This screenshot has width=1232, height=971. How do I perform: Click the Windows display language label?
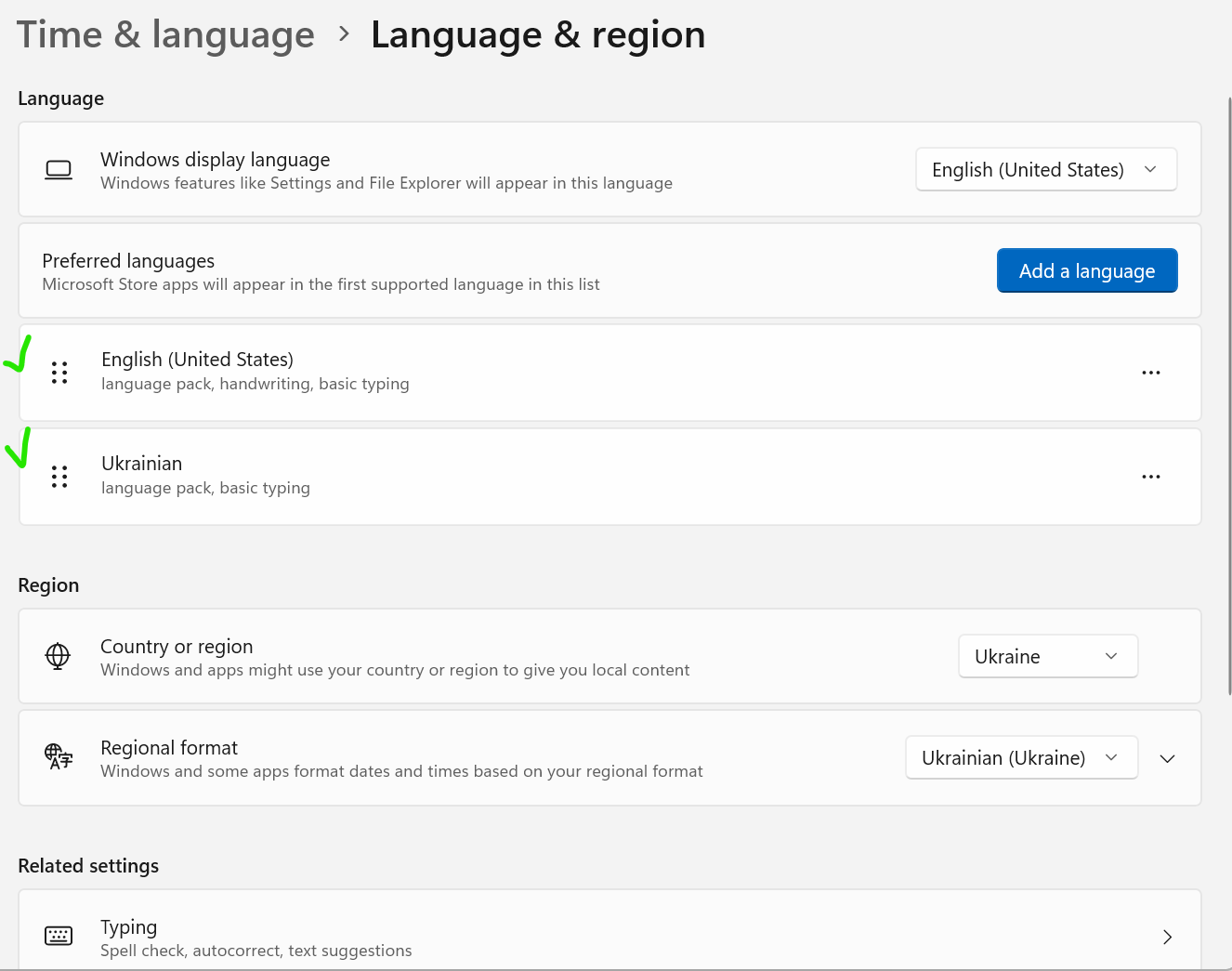coord(216,160)
